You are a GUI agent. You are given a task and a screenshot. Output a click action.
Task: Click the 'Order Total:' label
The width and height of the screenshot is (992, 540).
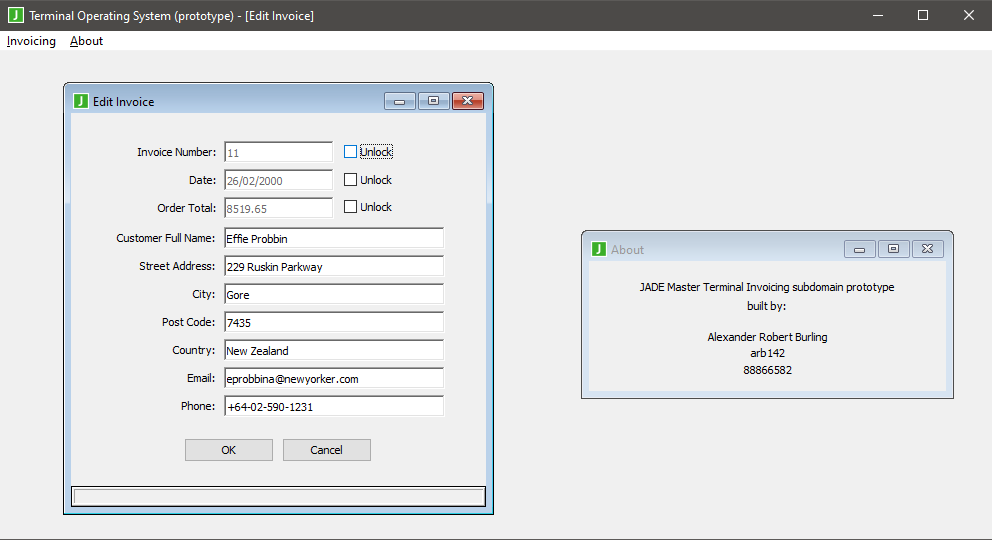click(187, 208)
